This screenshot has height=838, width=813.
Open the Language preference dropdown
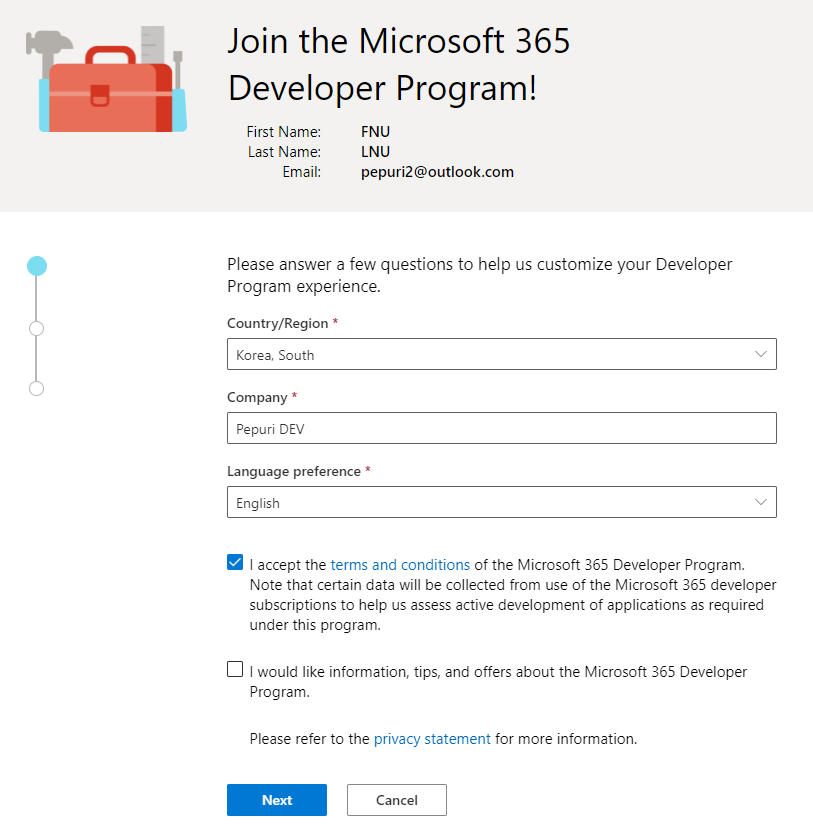tap(501, 502)
